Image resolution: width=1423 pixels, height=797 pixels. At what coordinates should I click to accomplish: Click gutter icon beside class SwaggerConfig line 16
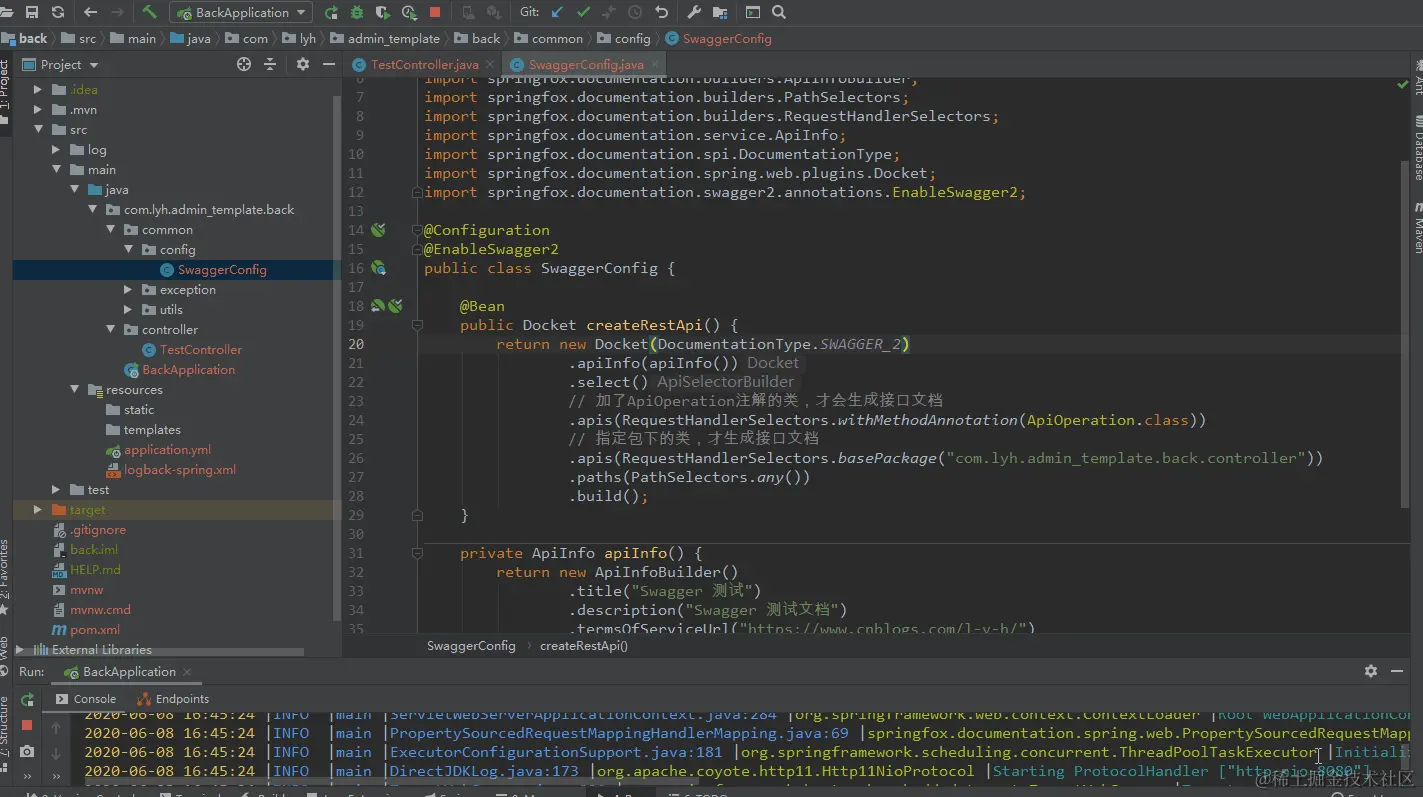click(378, 268)
